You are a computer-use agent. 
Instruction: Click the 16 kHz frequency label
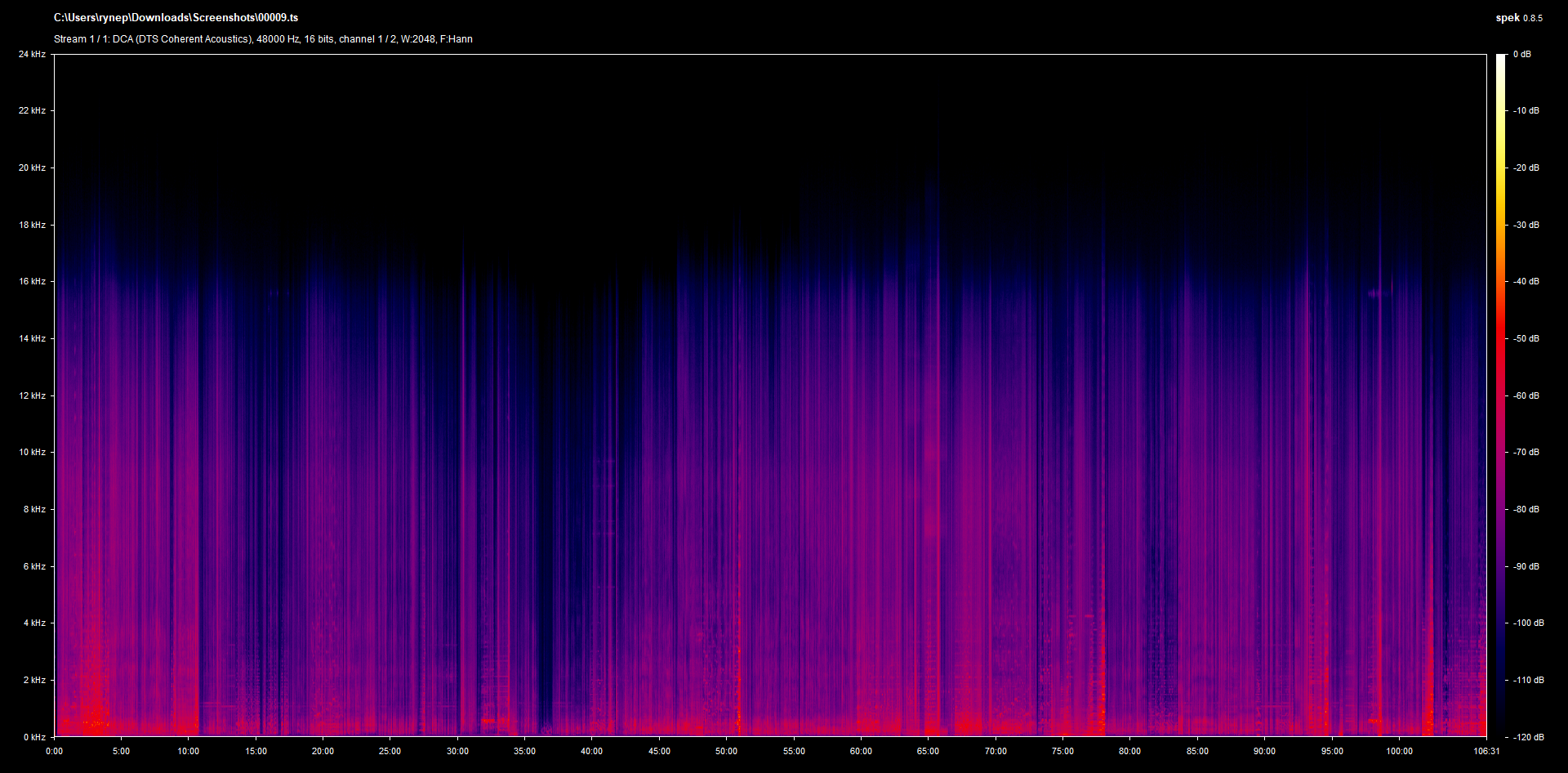click(x=33, y=281)
